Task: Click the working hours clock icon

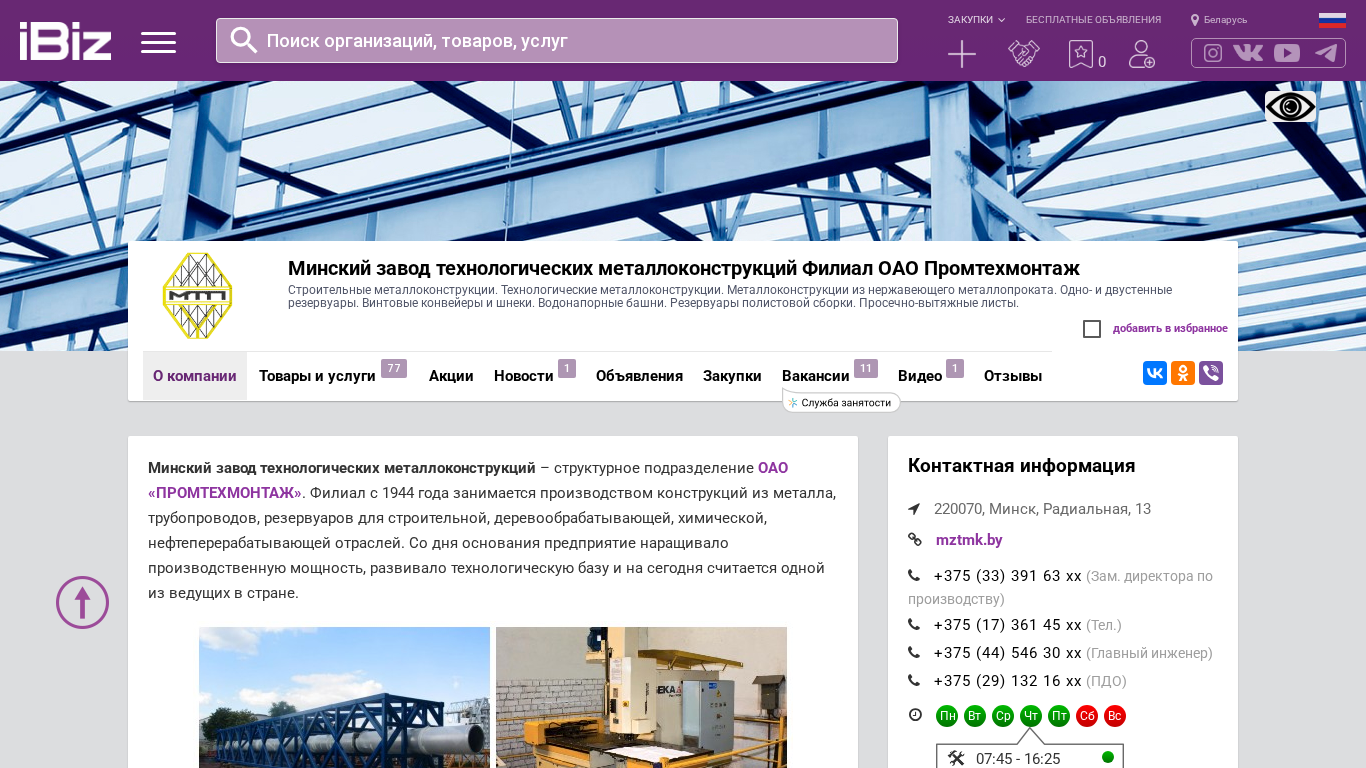Action: click(x=915, y=715)
